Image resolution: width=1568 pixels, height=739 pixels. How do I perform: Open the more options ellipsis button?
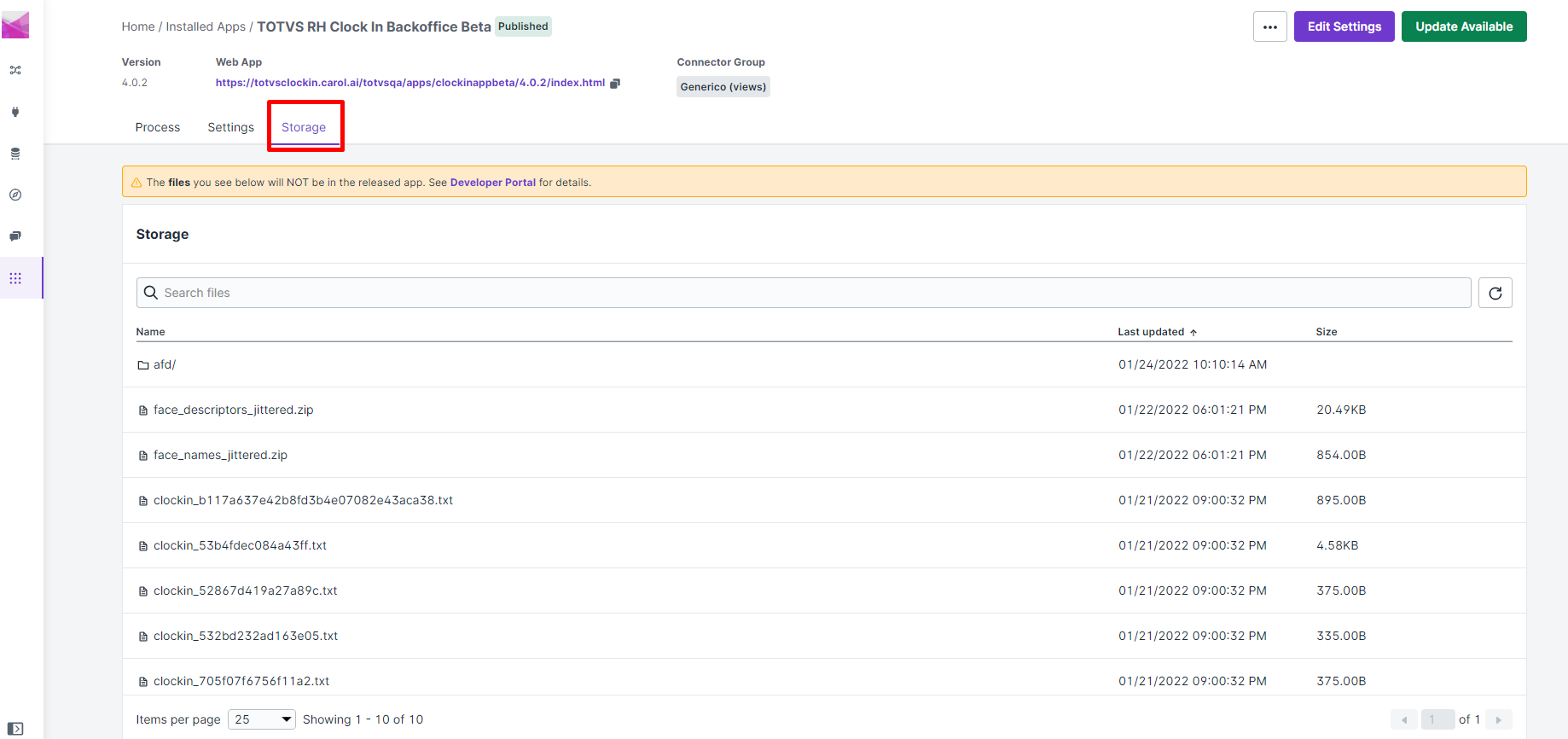coord(1270,26)
